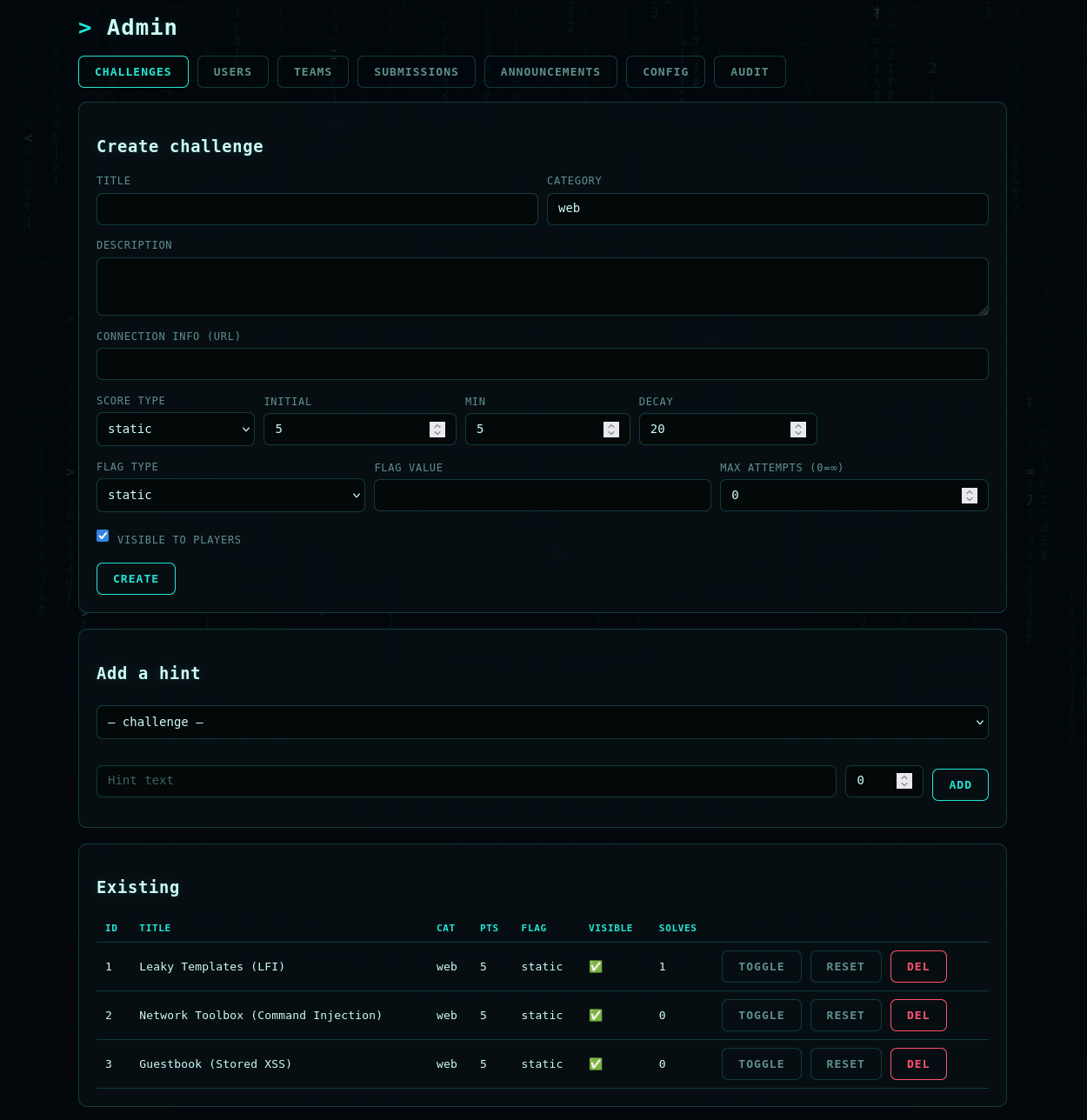The width and height of the screenshot is (1087, 1120).
Task: Delete the Guestbook (Stored XSS) challenge
Action: click(x=918, y=1064)
